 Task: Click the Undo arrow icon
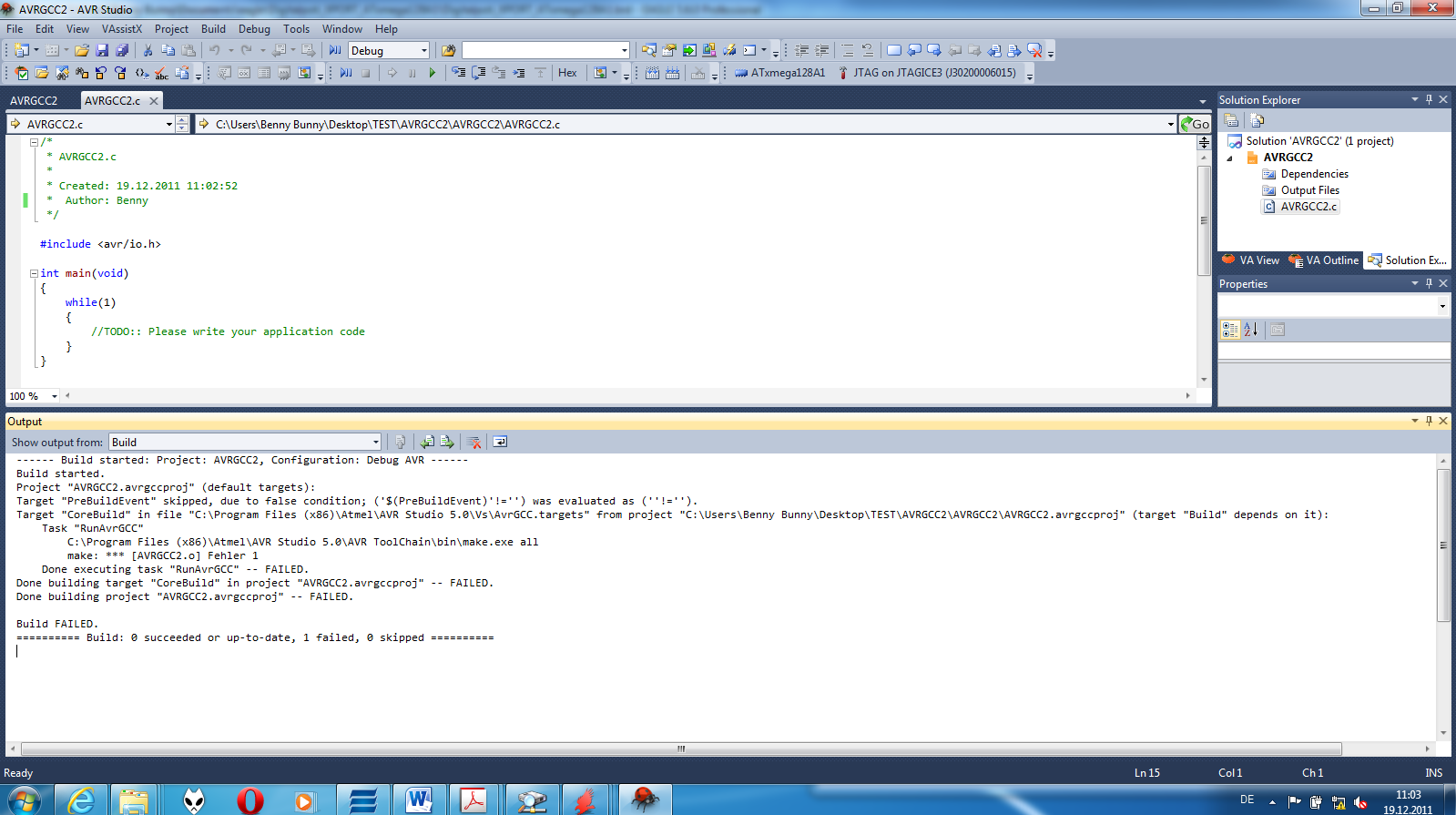(215, 50)
